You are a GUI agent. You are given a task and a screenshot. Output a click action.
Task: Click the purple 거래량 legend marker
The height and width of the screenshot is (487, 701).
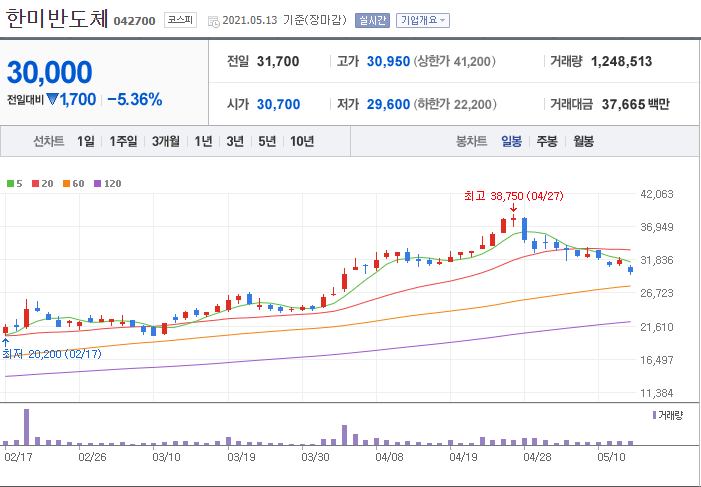click(x=655, y=415)
